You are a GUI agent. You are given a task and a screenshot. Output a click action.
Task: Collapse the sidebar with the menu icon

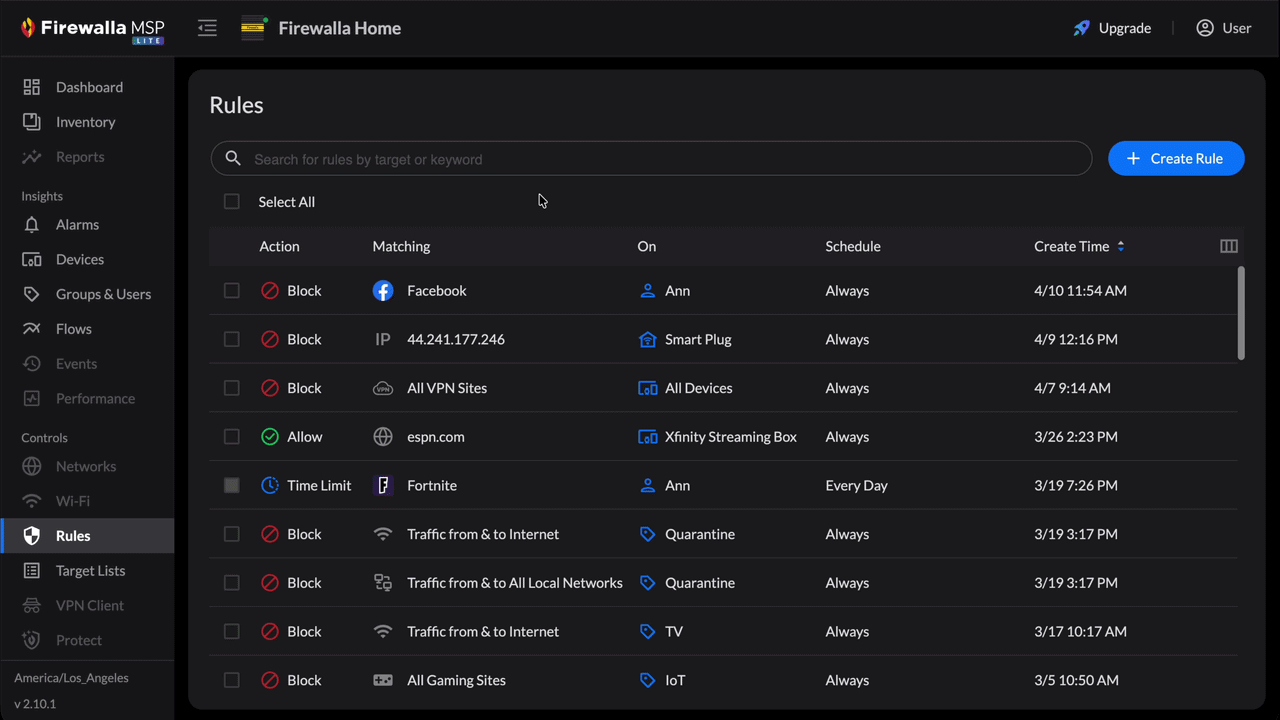tap(207, 28)
